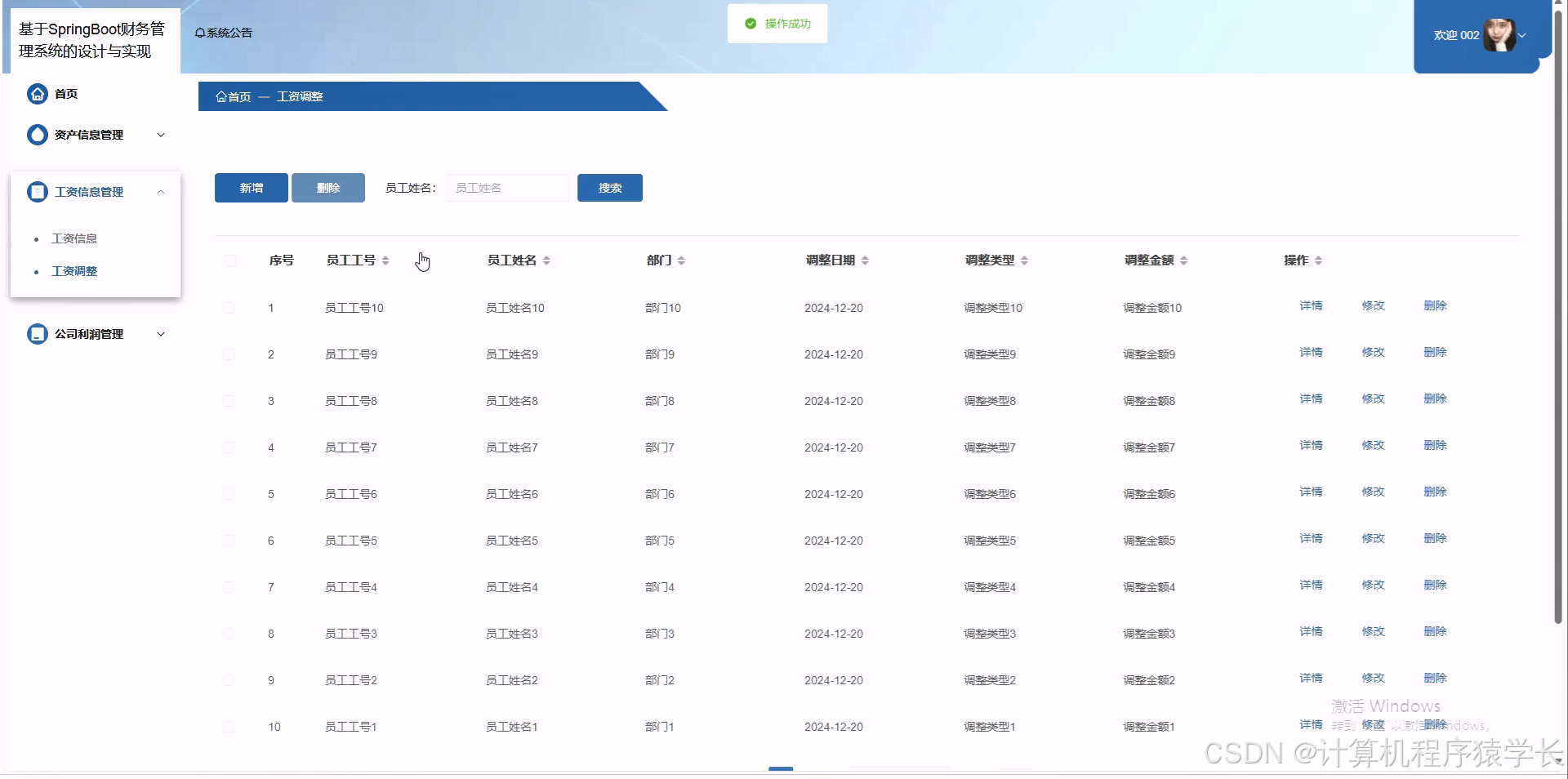Check the row 7 checkbox for 员工工号4
The height and width of the screenshot is (779, 1568).
[229, 587]
